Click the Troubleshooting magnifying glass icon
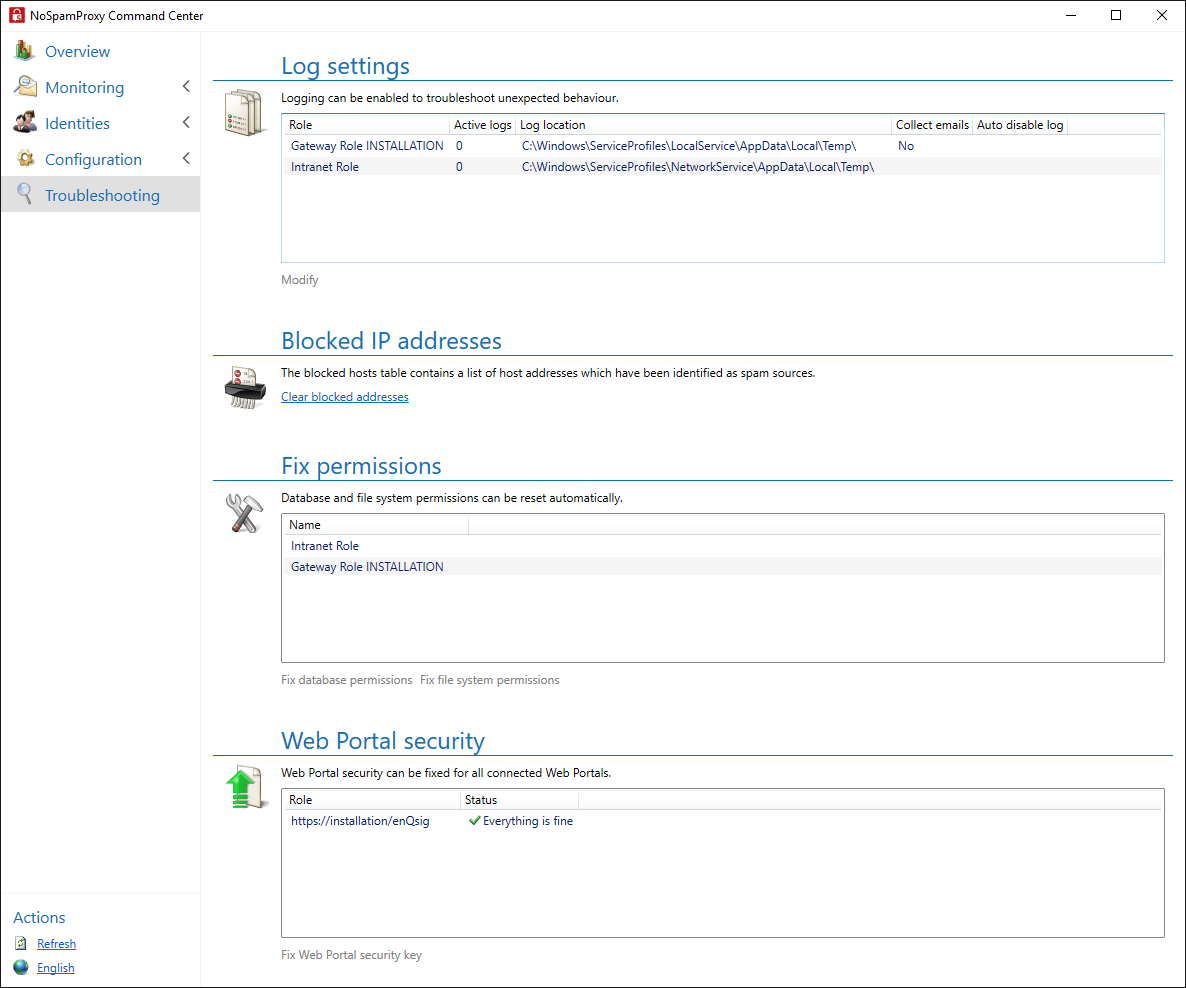The image size is (1186, 988). pos(25,194)
